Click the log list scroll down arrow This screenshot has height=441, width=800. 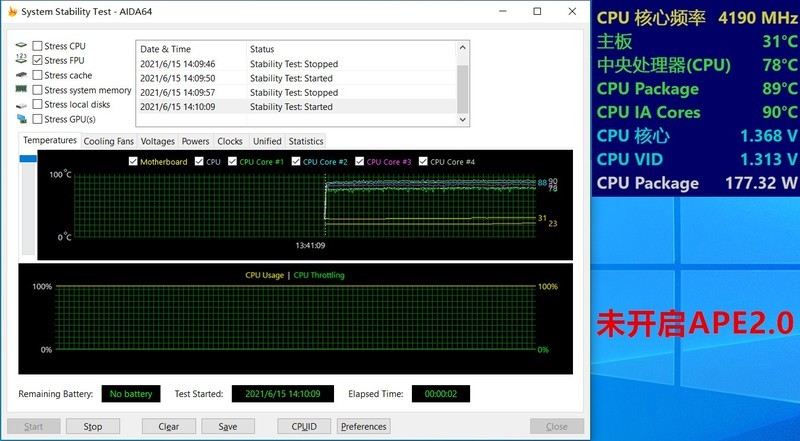click(x=462, y=119)
